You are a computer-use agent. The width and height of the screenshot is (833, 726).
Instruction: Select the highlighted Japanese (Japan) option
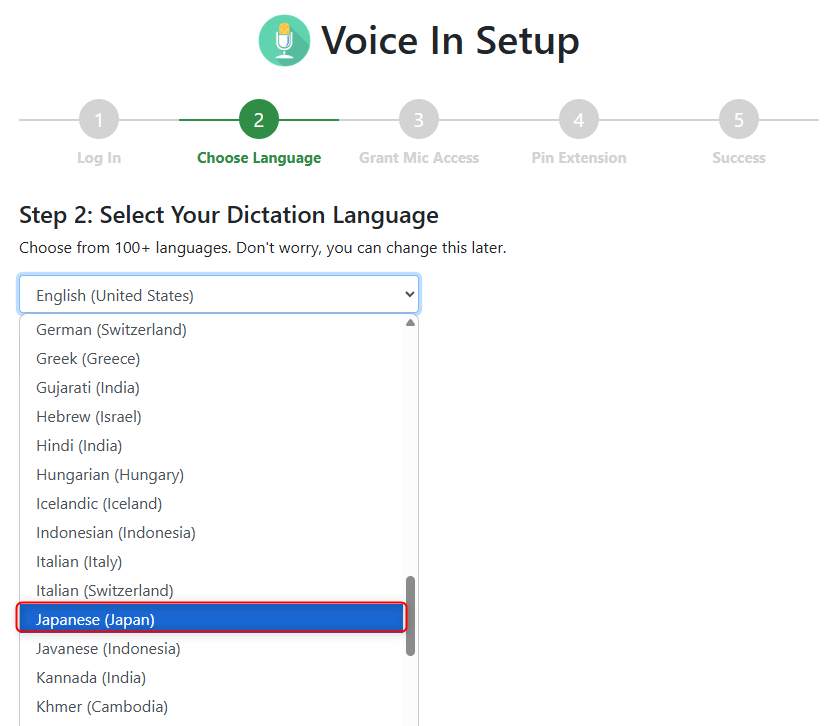point(211,620)
